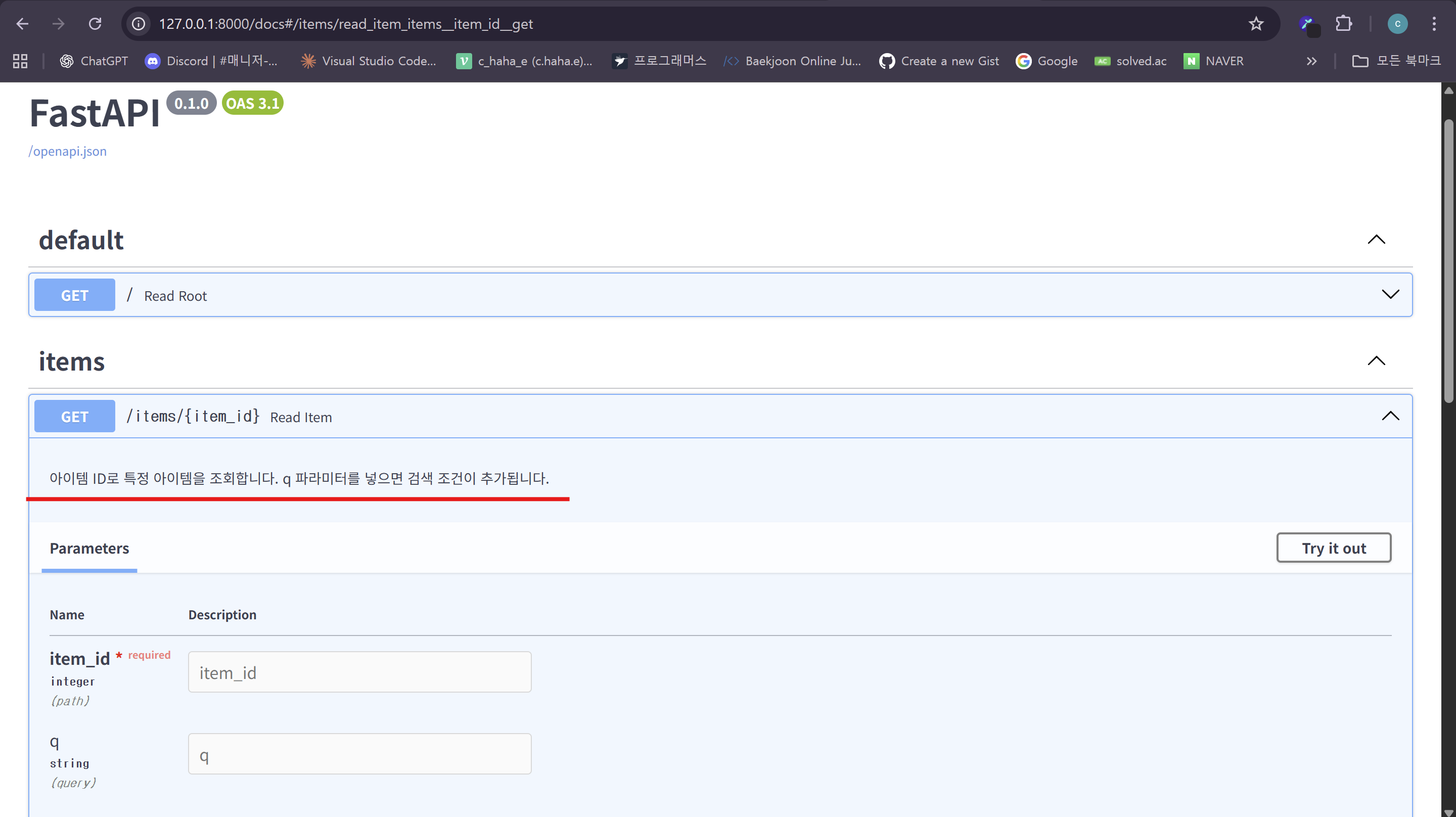Collapse the Read Item endpoint details

(1390, 416)
